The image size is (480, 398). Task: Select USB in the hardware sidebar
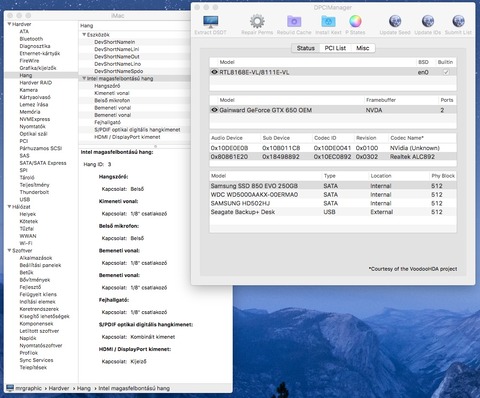click(25, 199)
